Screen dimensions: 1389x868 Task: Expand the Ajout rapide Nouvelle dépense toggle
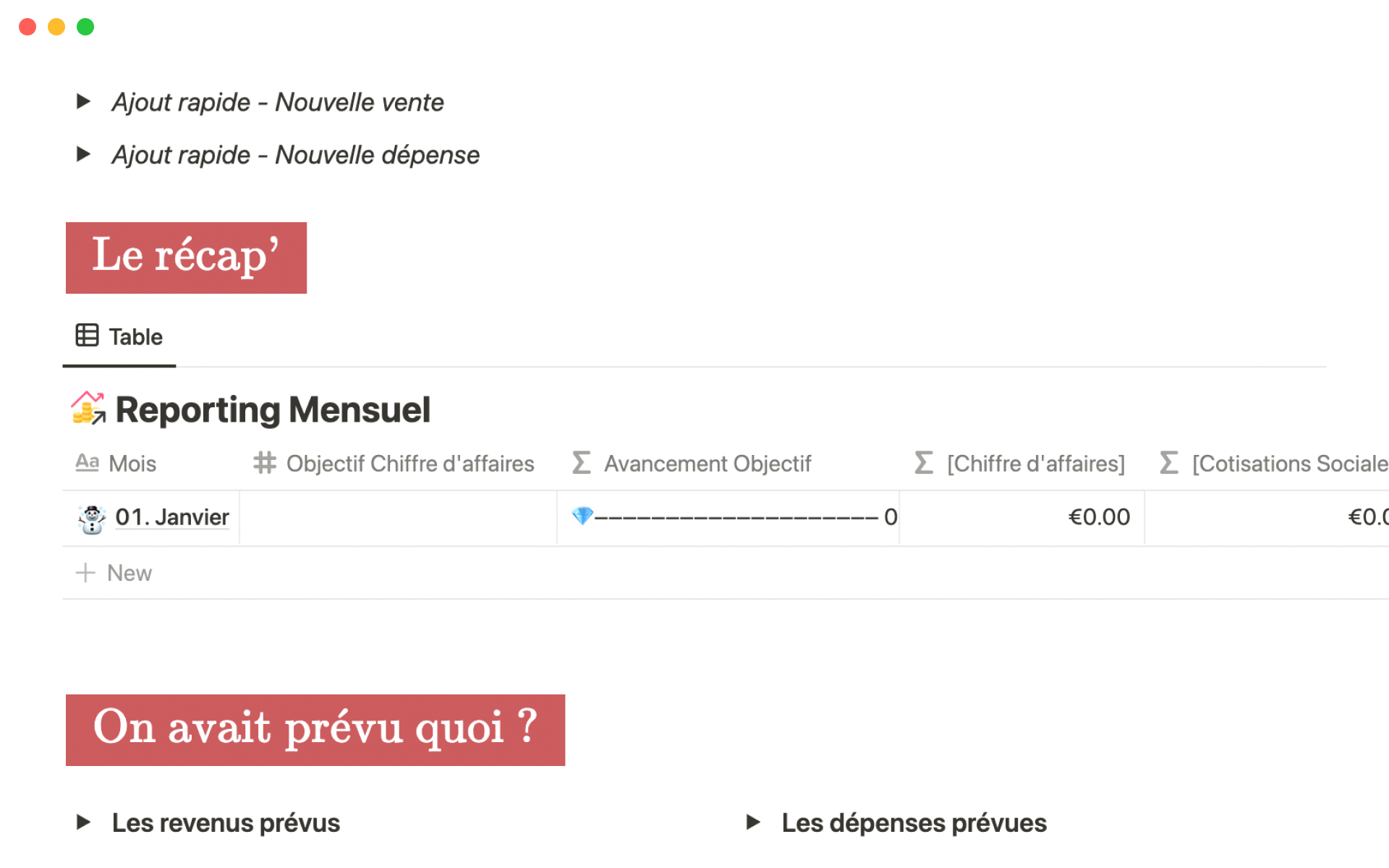(83, 154)
